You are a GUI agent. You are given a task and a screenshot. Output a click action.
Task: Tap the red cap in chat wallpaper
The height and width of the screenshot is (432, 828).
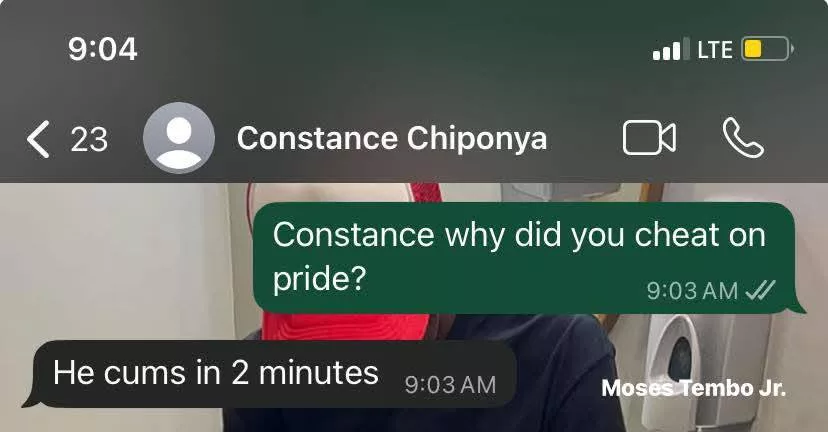pos(346,326)
